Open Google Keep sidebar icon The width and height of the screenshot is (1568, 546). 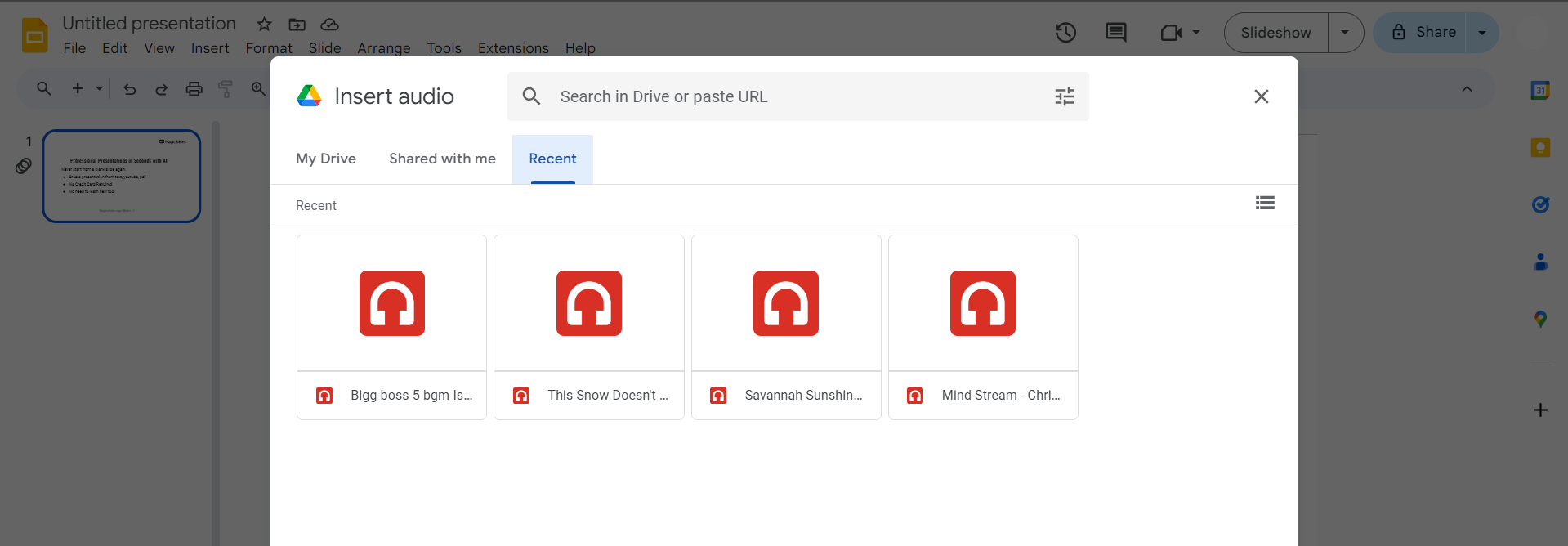1540,147
